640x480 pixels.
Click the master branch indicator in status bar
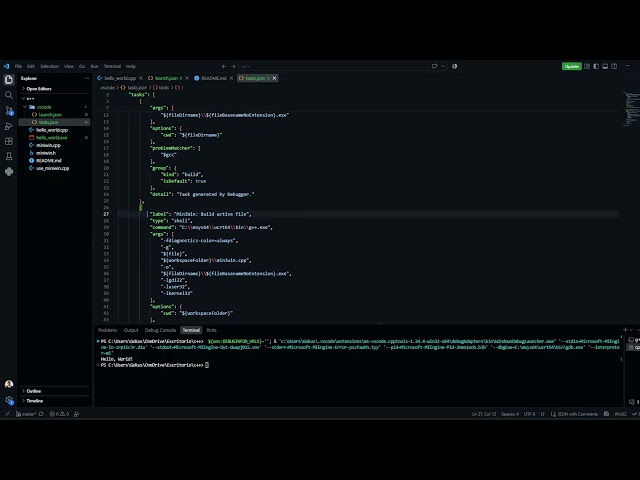(26, 414)
